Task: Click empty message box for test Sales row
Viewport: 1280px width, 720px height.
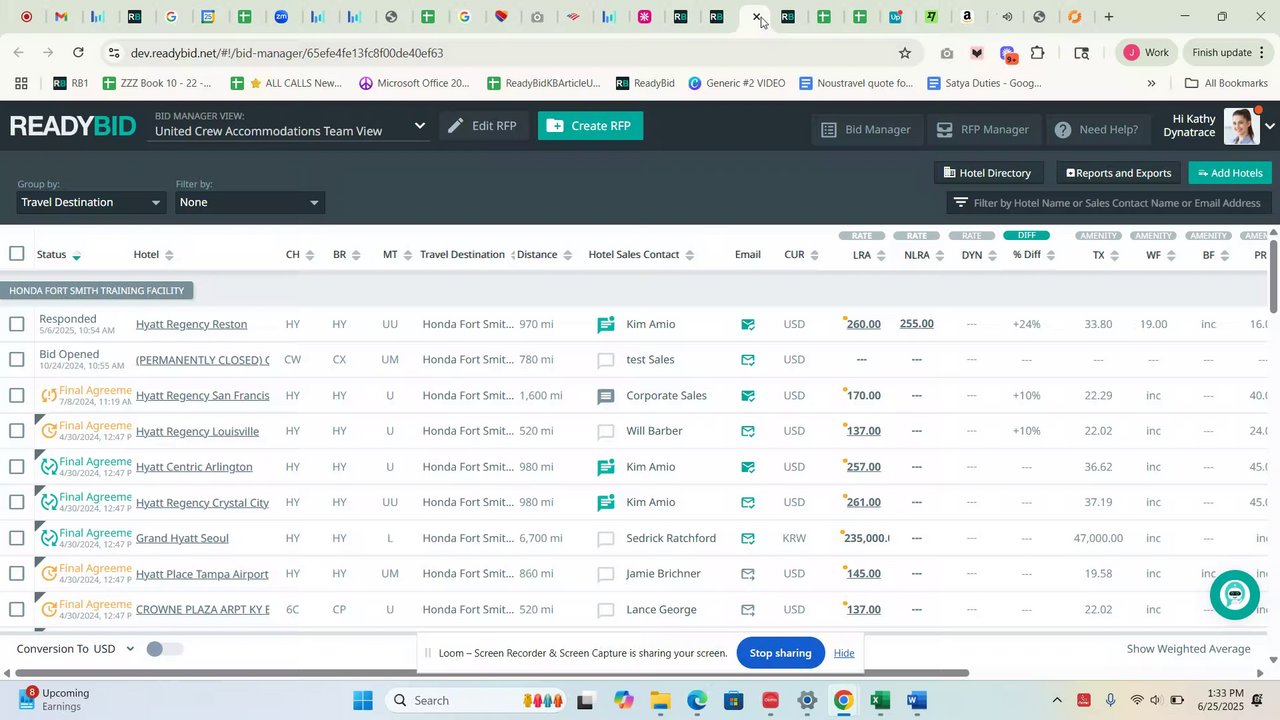Action: (606, 360)
